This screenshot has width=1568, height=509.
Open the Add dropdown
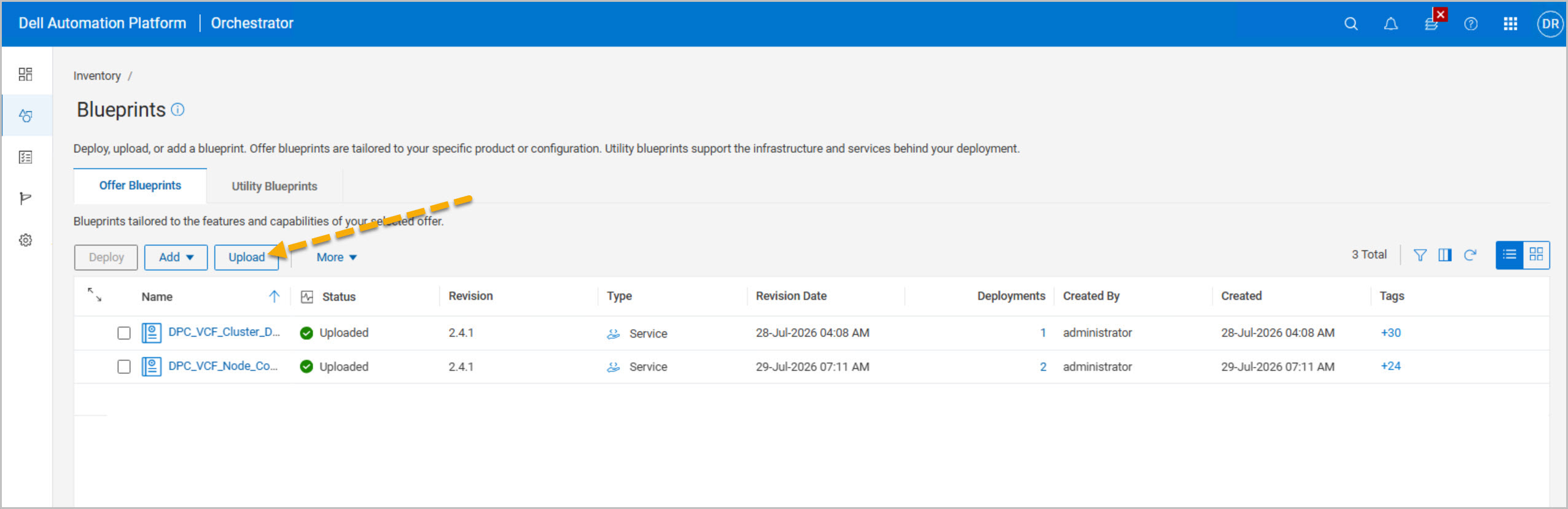point(176,257)
